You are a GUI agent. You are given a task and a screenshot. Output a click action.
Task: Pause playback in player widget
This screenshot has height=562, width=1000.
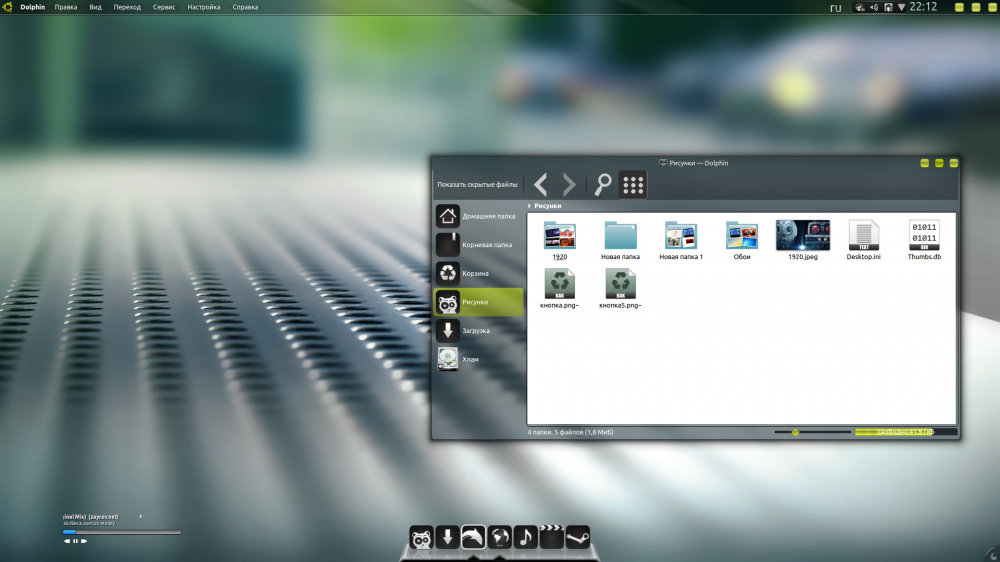[x=75, y=541]
